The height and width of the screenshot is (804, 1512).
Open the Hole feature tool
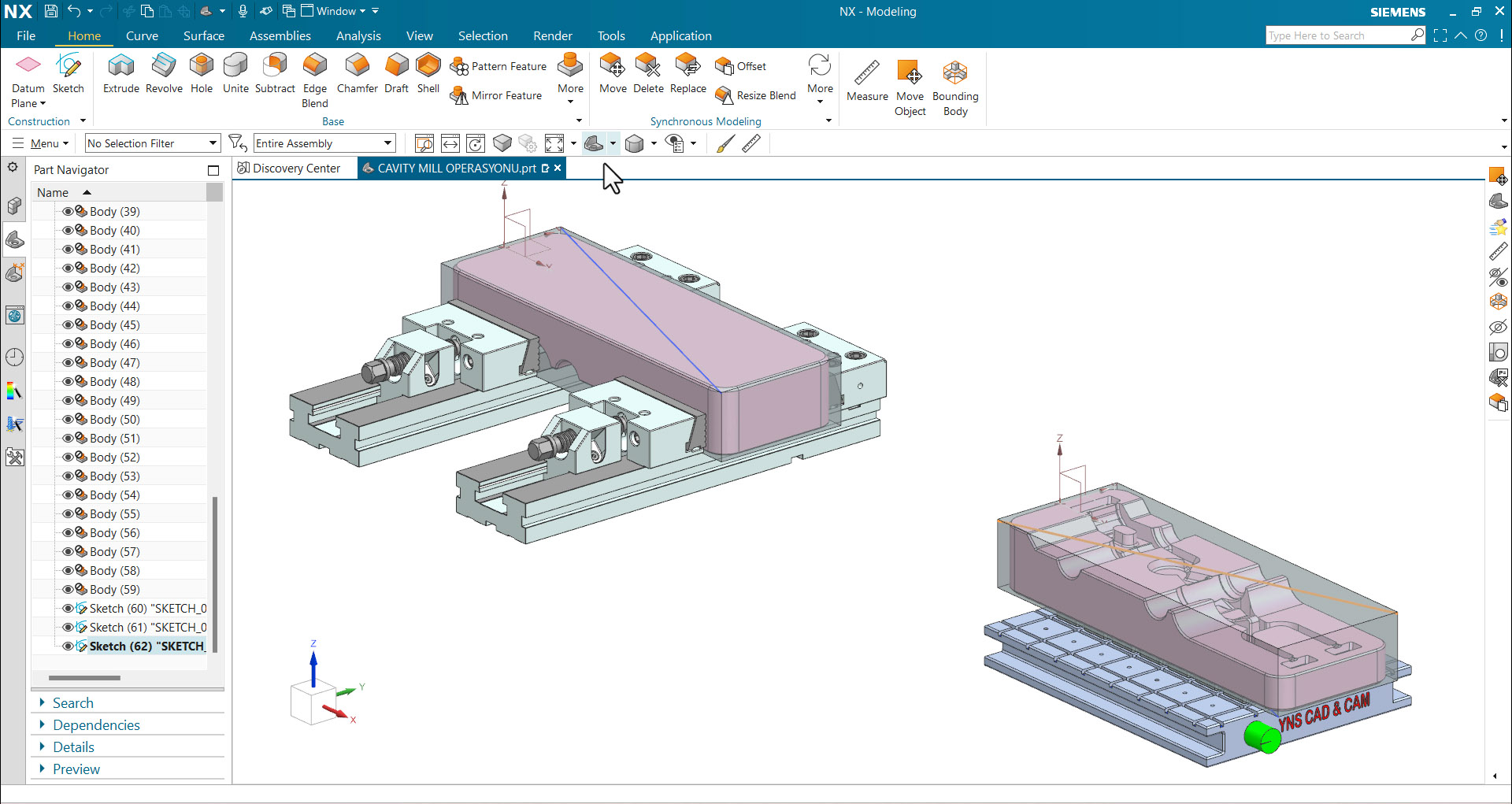[x=202, y=75]
